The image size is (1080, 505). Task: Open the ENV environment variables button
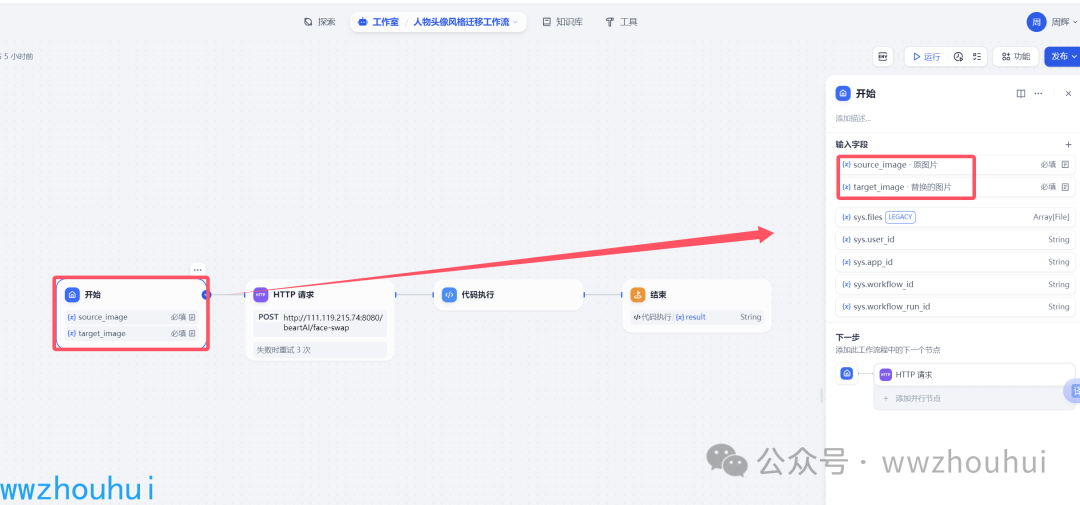[883, 57]
